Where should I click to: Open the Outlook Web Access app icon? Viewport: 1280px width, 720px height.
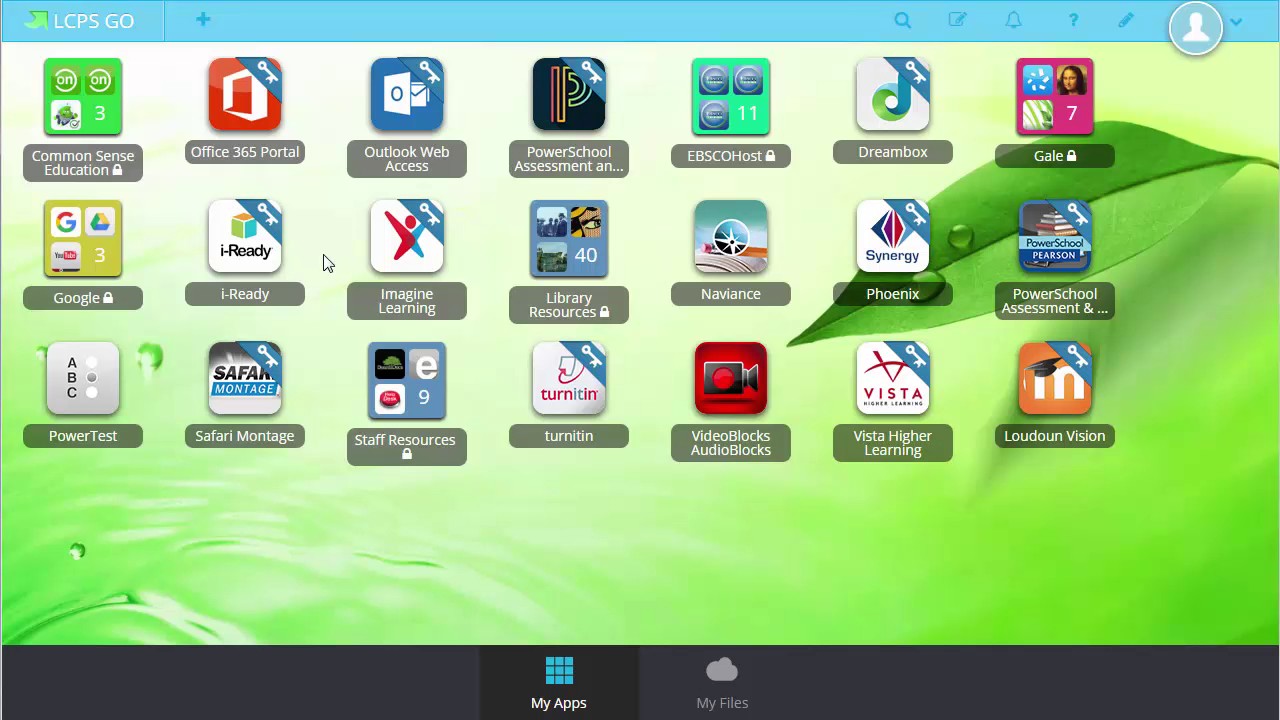click(x=407, y=95)
